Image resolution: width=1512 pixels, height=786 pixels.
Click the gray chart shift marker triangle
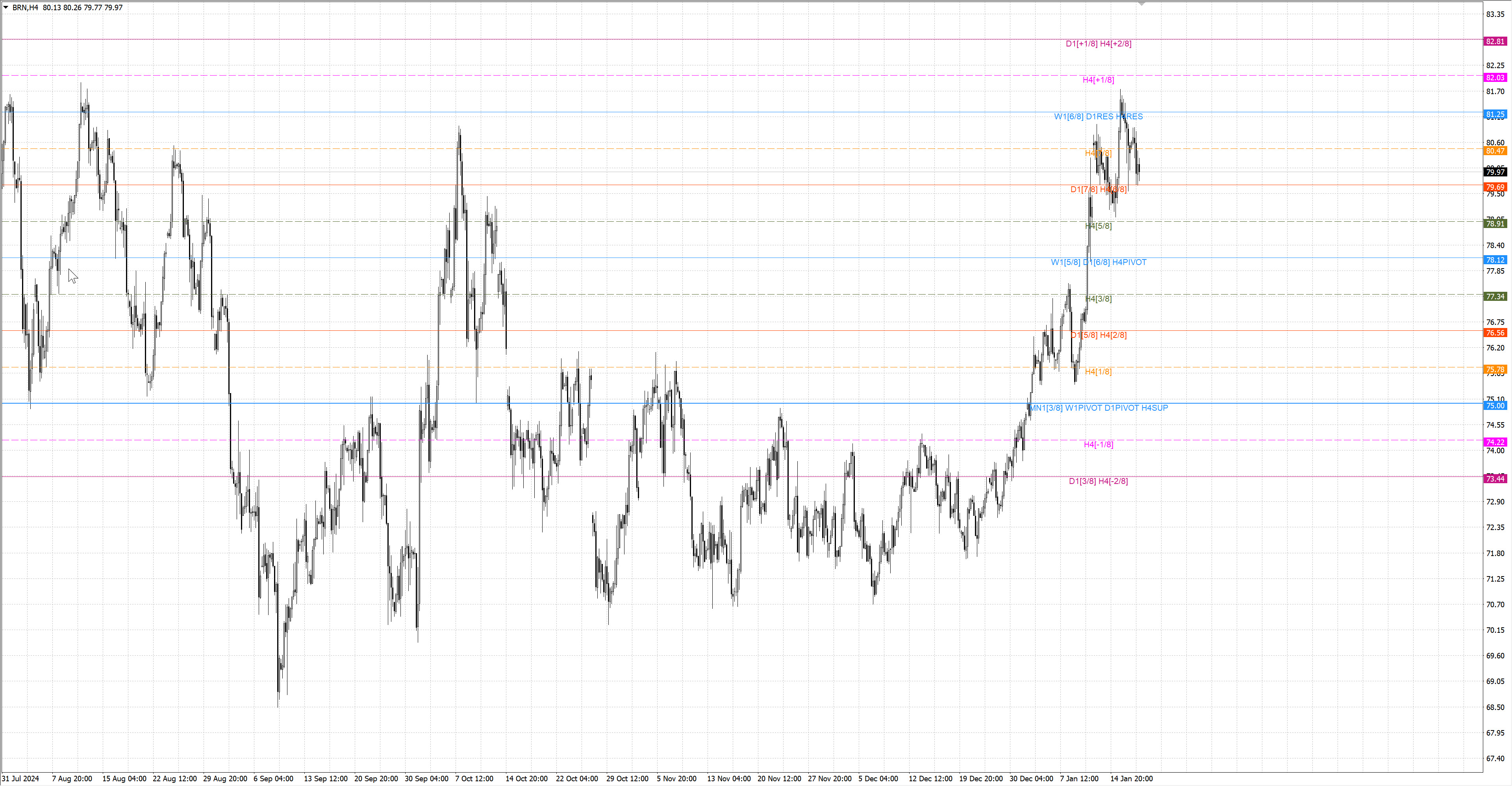[1141, 4]
